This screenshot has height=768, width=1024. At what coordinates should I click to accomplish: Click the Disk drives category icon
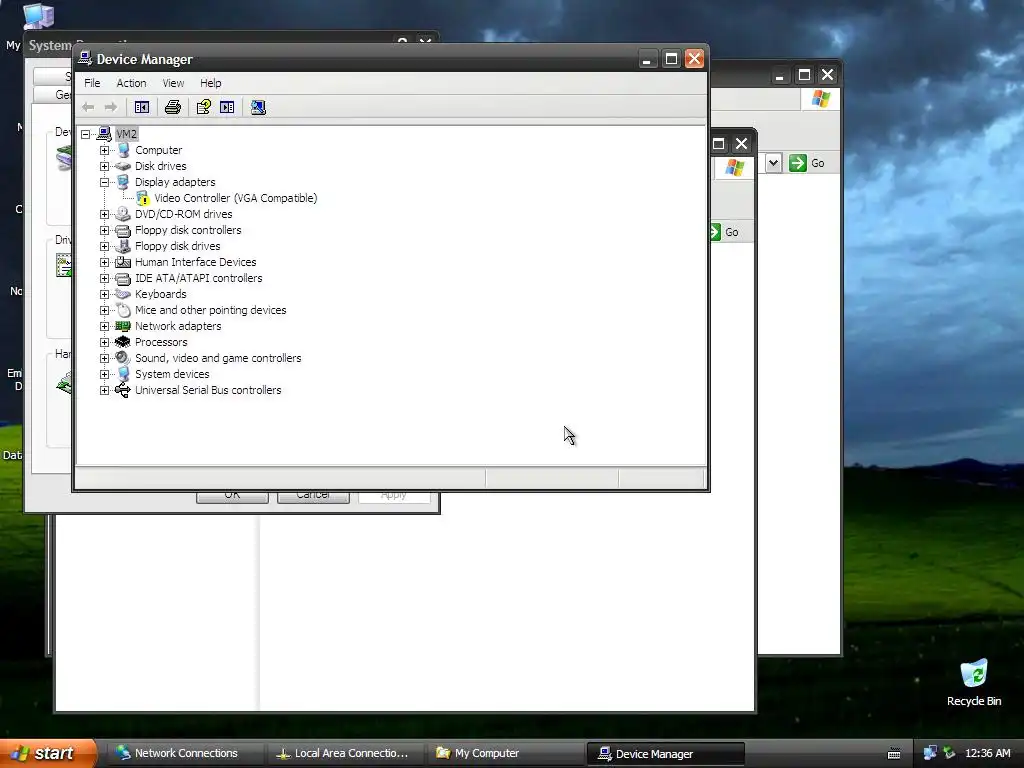pos(123,166)
